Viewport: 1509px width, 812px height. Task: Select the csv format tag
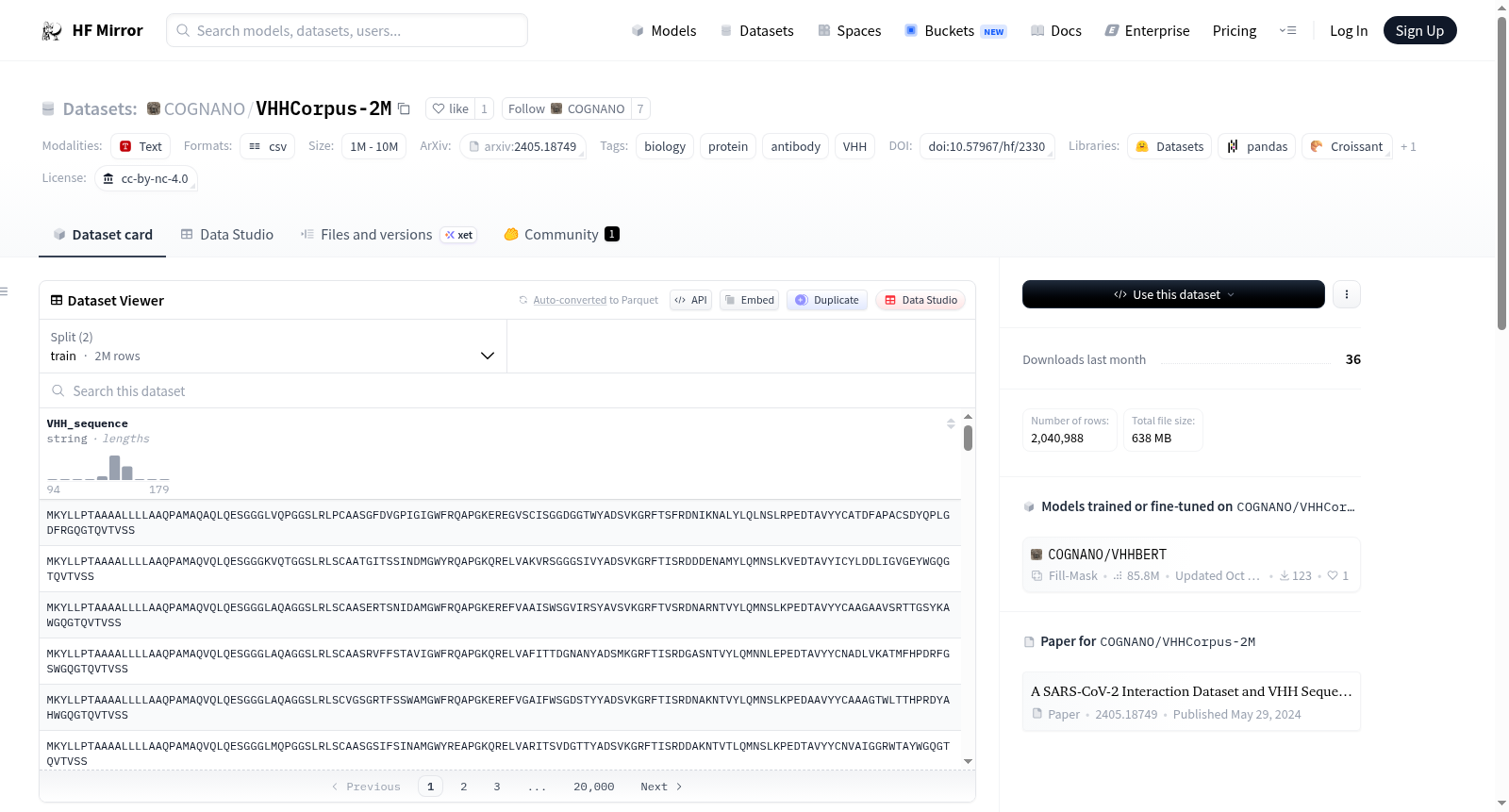point(268,146)
